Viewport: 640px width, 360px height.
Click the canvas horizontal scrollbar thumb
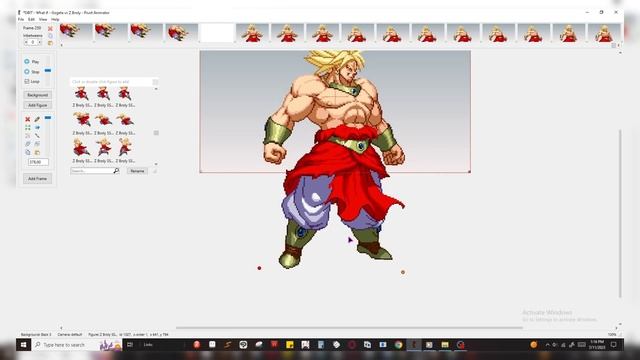pos(349,327)
